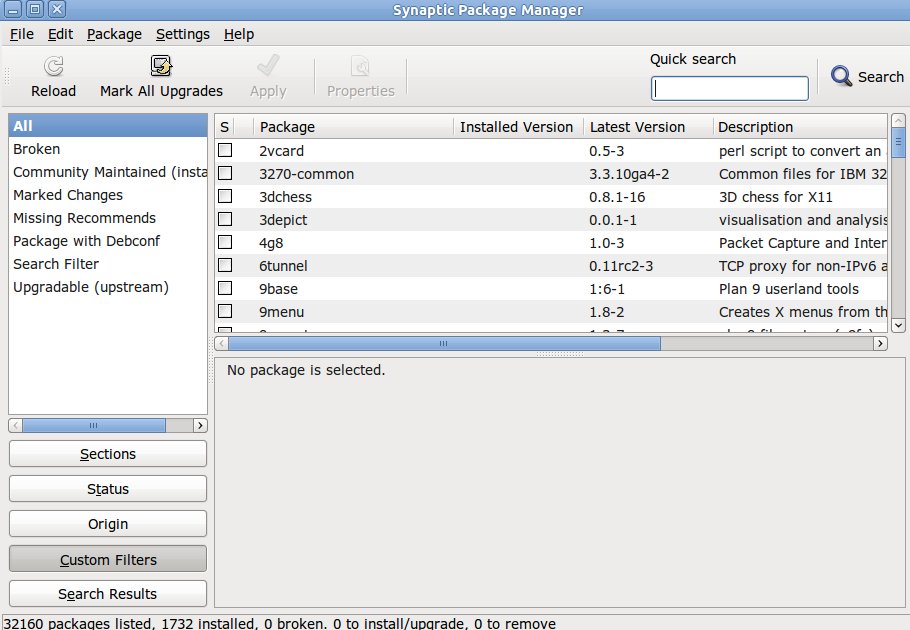Click the package list scroll up arrow
The height and width of the screenshot is (630, 910).
pyautogui.click(x=898, y=121)
